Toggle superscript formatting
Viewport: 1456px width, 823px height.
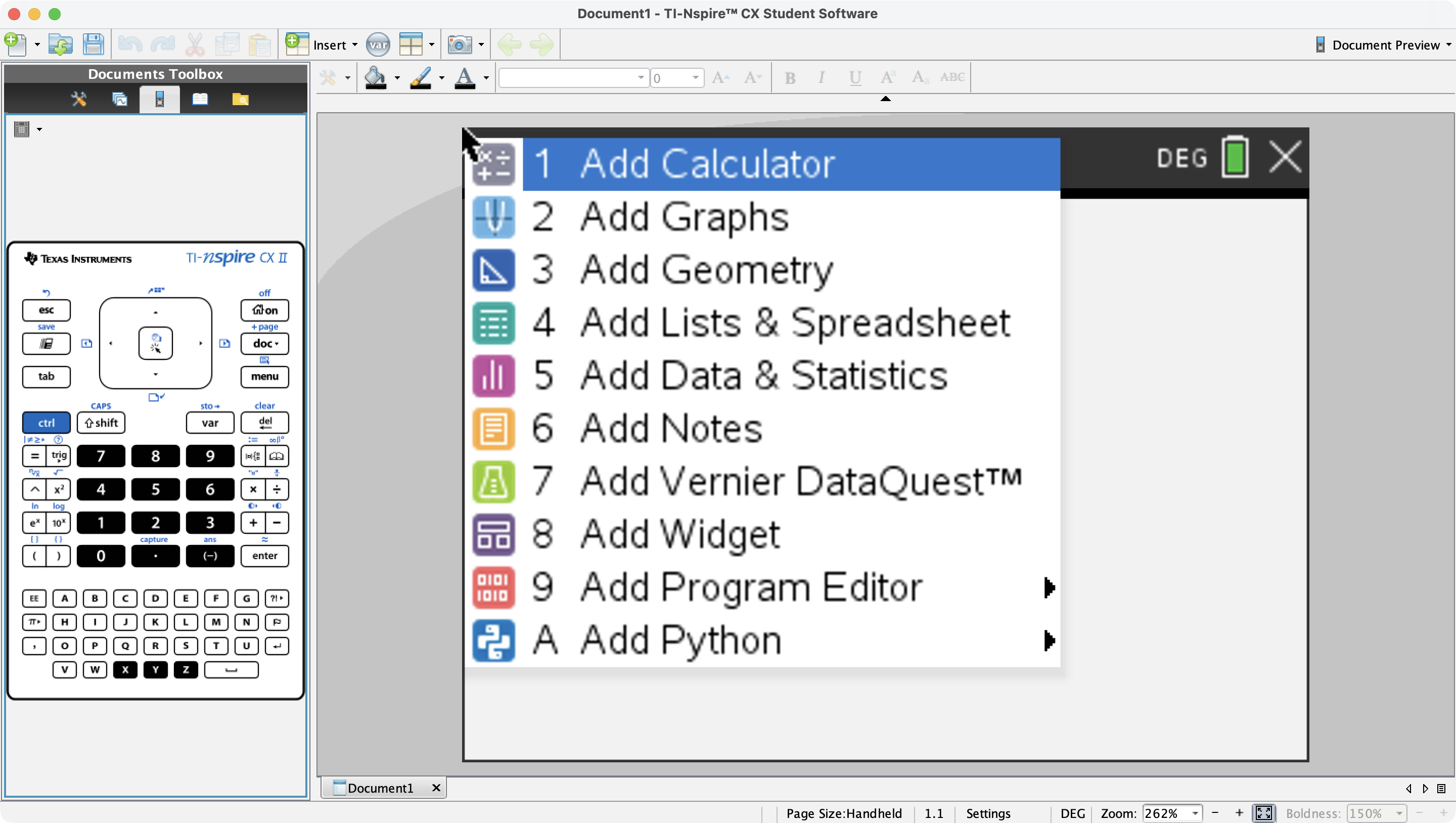click(x=887, y=77)
